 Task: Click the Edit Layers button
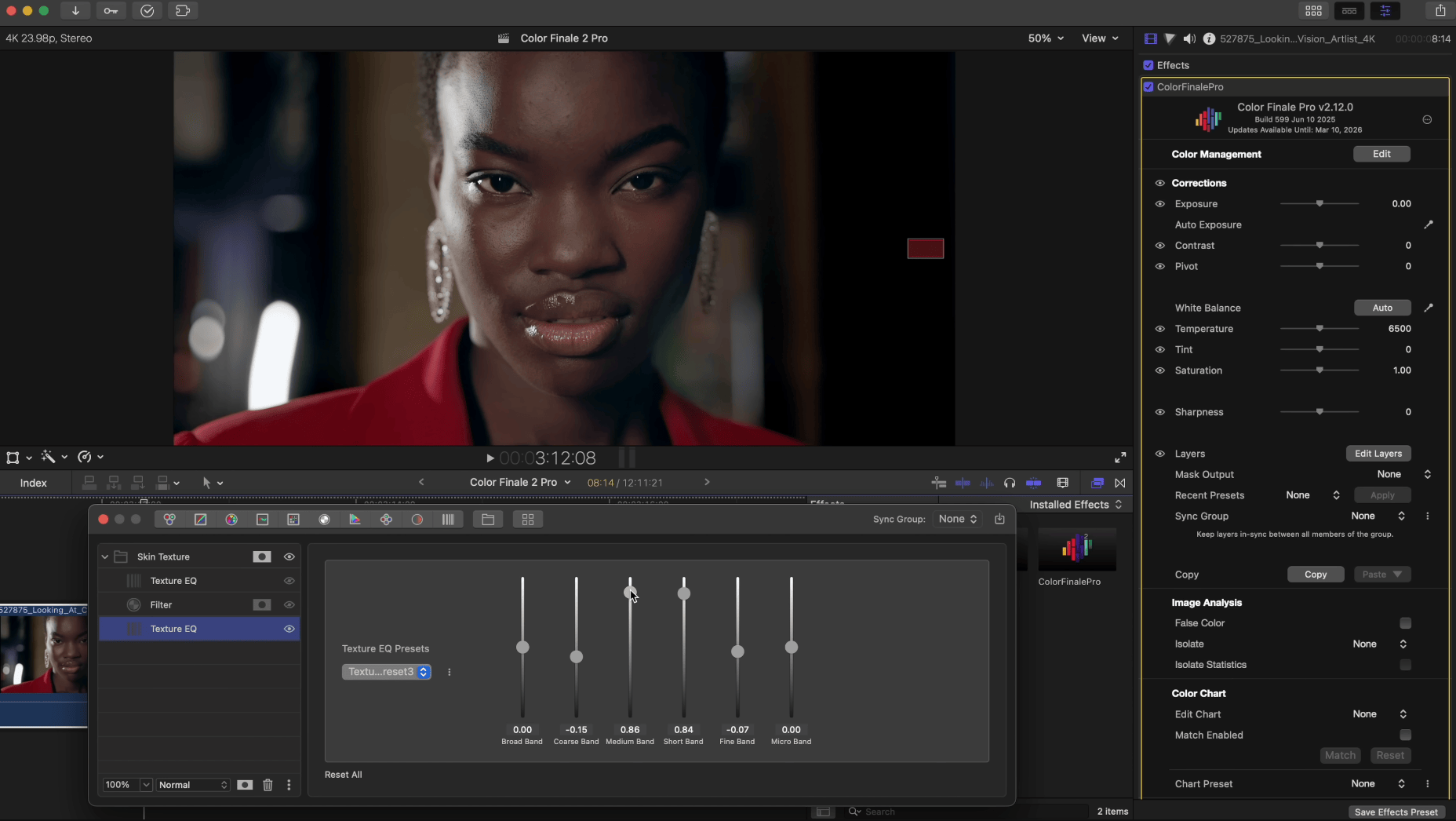[1378, 454]
